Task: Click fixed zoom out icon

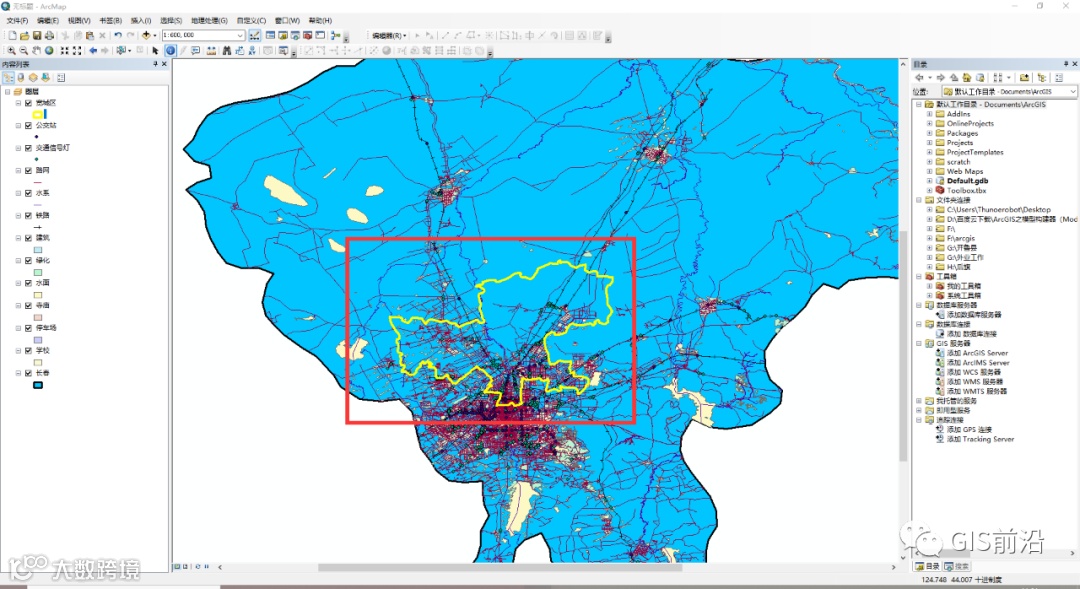Action: [77, 50]
